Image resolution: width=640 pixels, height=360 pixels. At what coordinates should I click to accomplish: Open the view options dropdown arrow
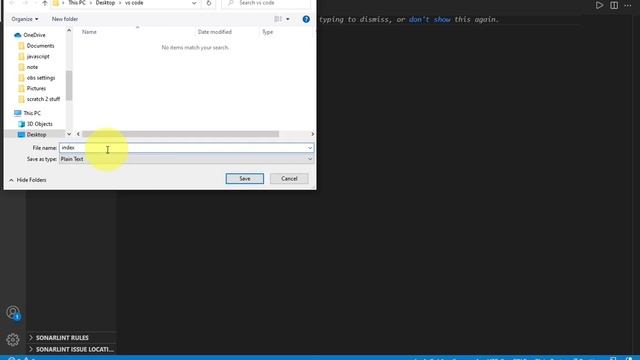pyautogui.click(x=288, y=19)
